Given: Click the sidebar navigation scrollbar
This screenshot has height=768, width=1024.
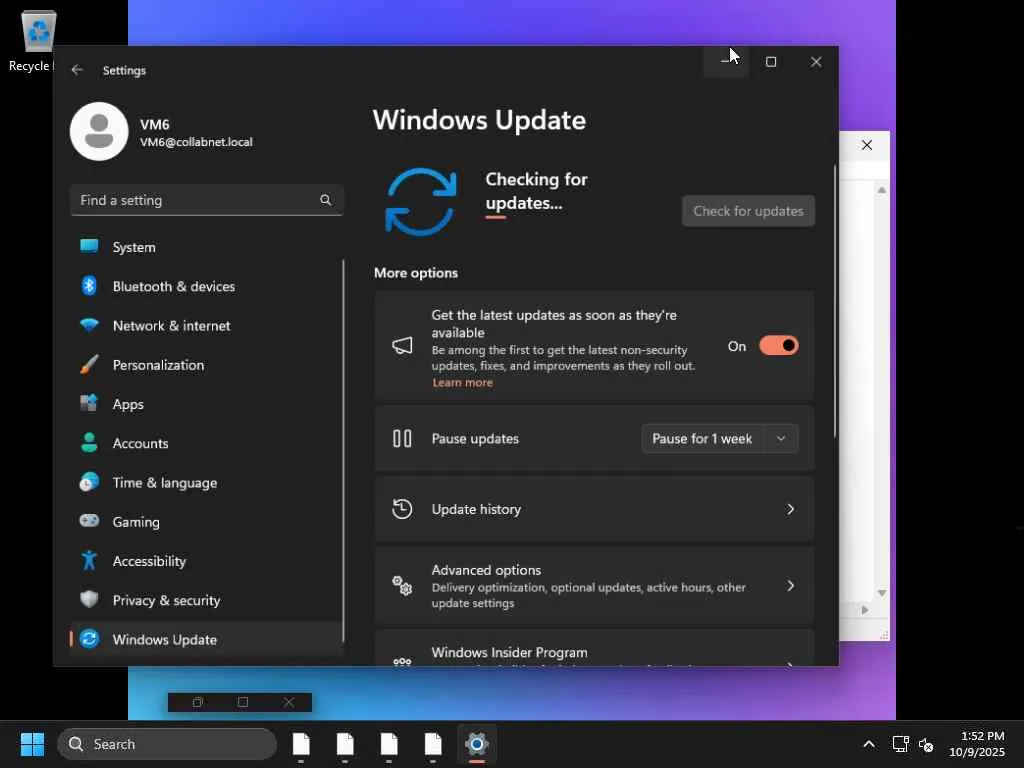Looking at the screenshot, I should point(343,451).
